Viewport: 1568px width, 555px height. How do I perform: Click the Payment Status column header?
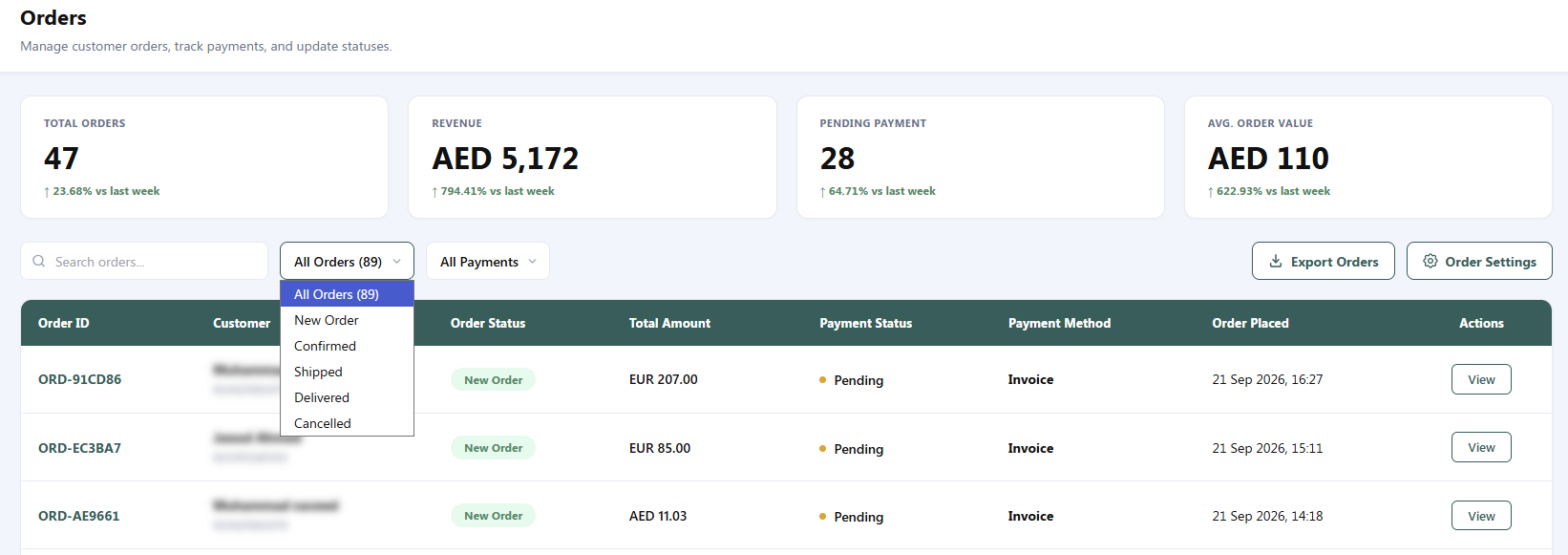pos(865,323)
